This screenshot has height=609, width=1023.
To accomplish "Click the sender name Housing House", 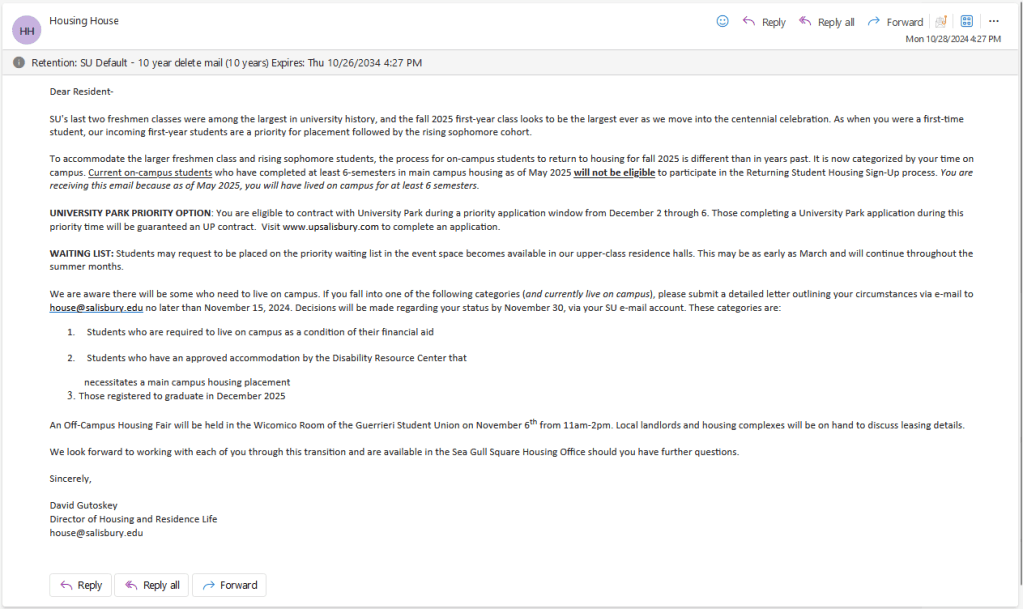I will (83, 21).
